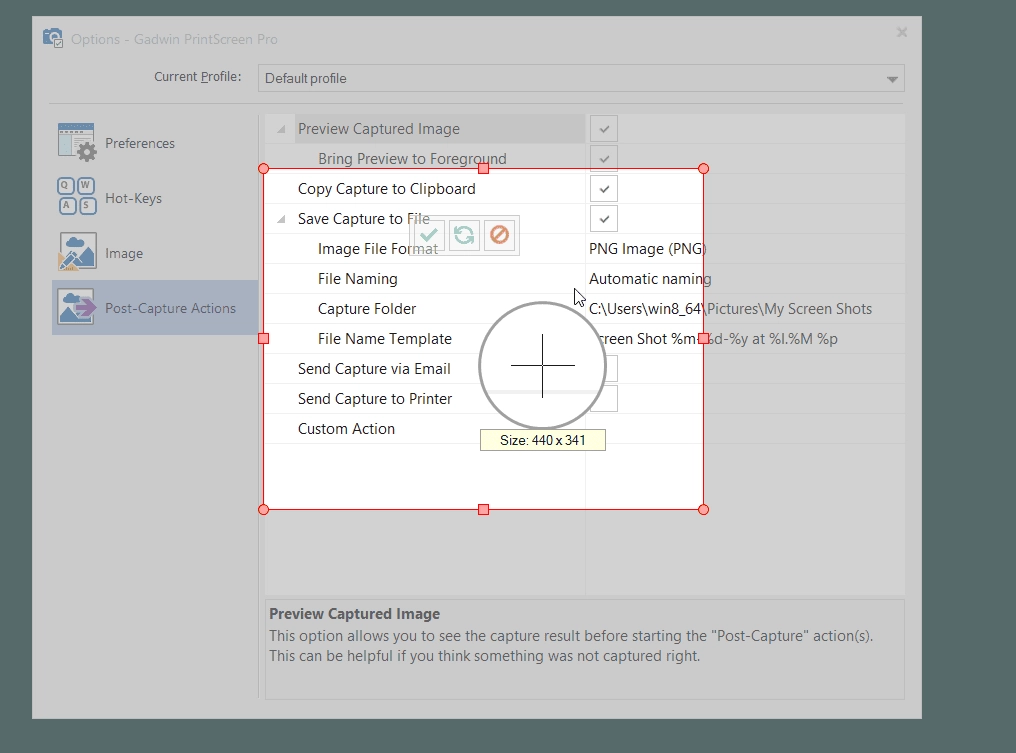Select the Hot-Keys label in sidebar
Screen dimensions: 1016x753
point(133,198)
